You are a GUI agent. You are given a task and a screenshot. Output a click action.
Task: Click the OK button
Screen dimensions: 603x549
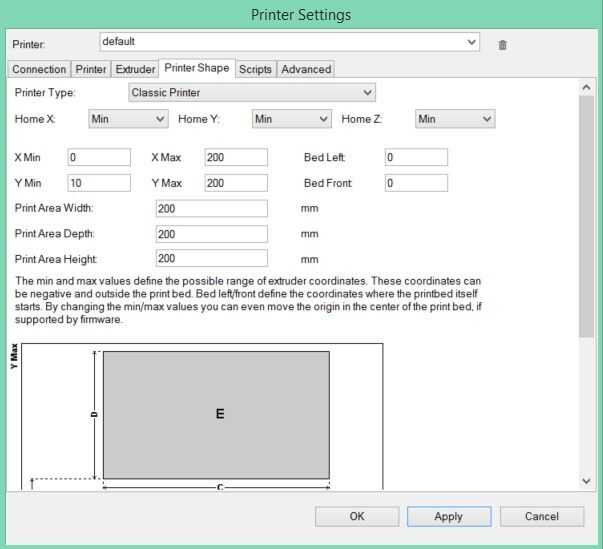point(357,516)
